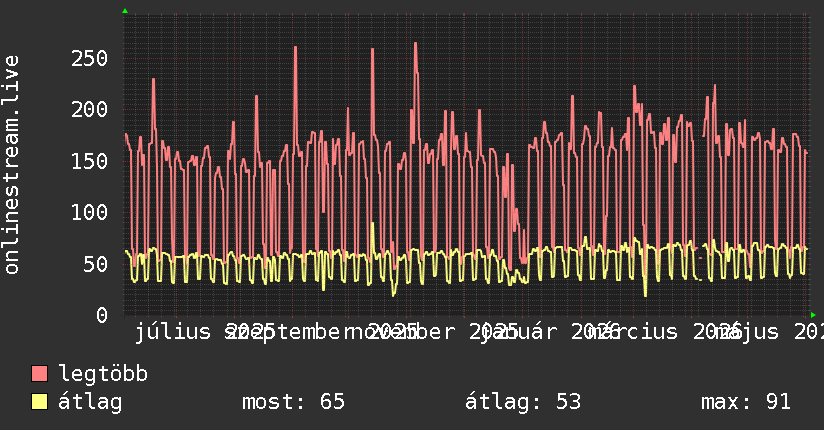824x430 pixels.
Task: Click the onlinestream.live vertical axis title
Action: coord(11,165)
